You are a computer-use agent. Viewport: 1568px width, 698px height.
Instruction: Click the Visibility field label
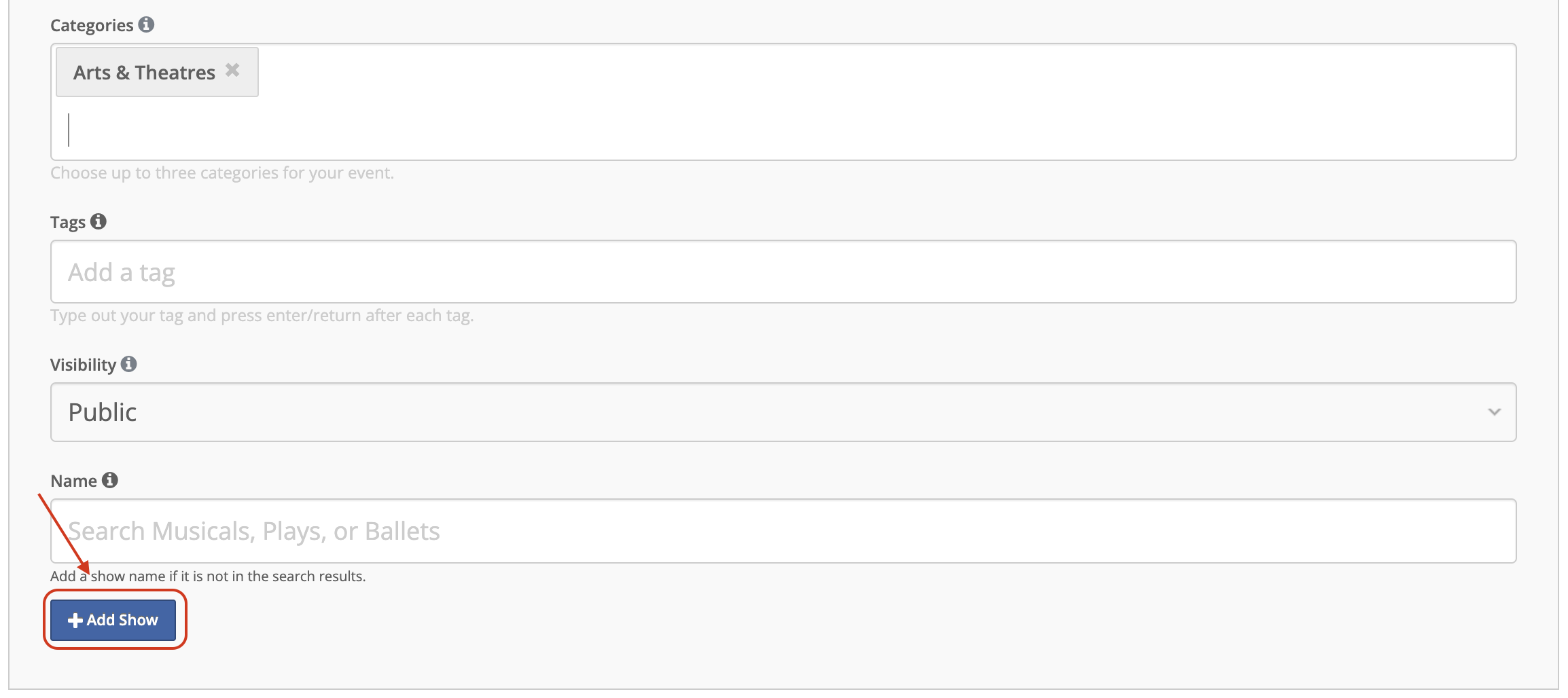83,365
